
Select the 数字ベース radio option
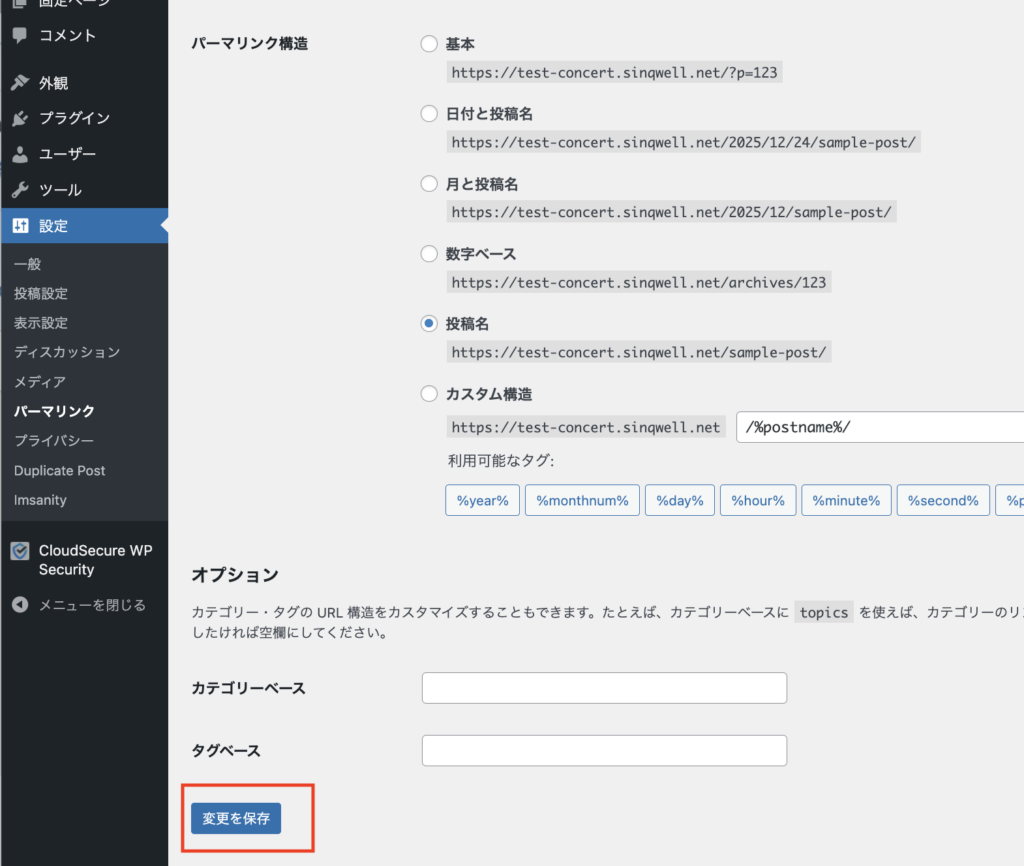pyautogui.click(x=429, y=254)
